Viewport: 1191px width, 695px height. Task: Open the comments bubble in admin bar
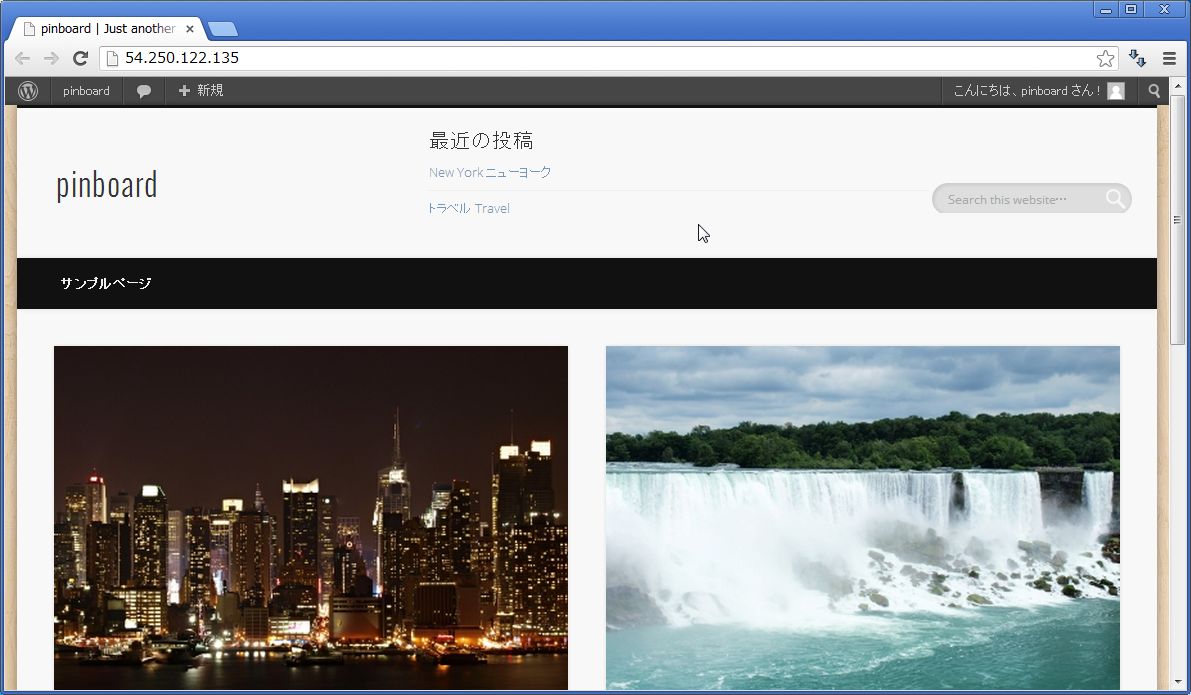click(x=144, y=91)
